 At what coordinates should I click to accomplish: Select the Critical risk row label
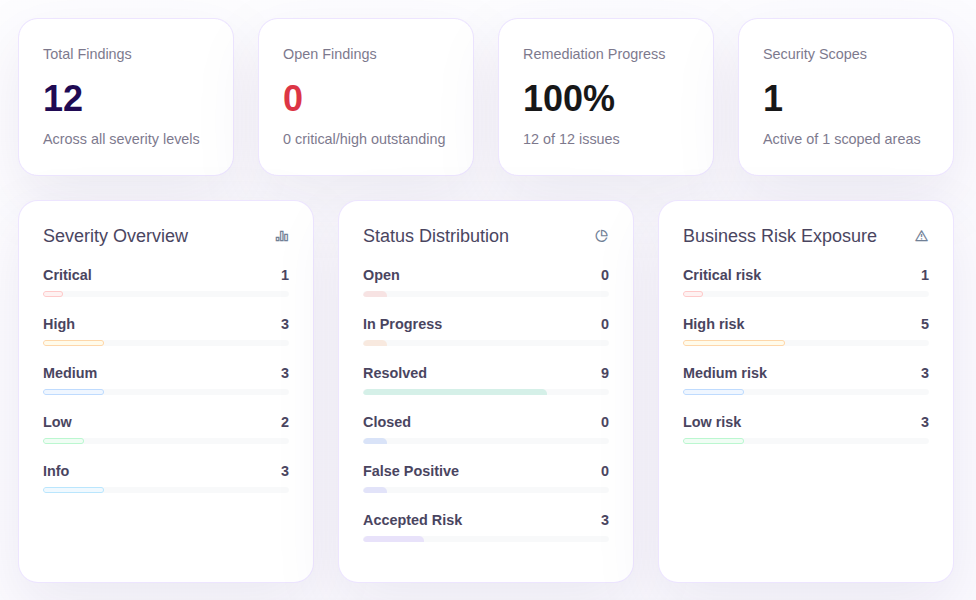tap(722, 275)
